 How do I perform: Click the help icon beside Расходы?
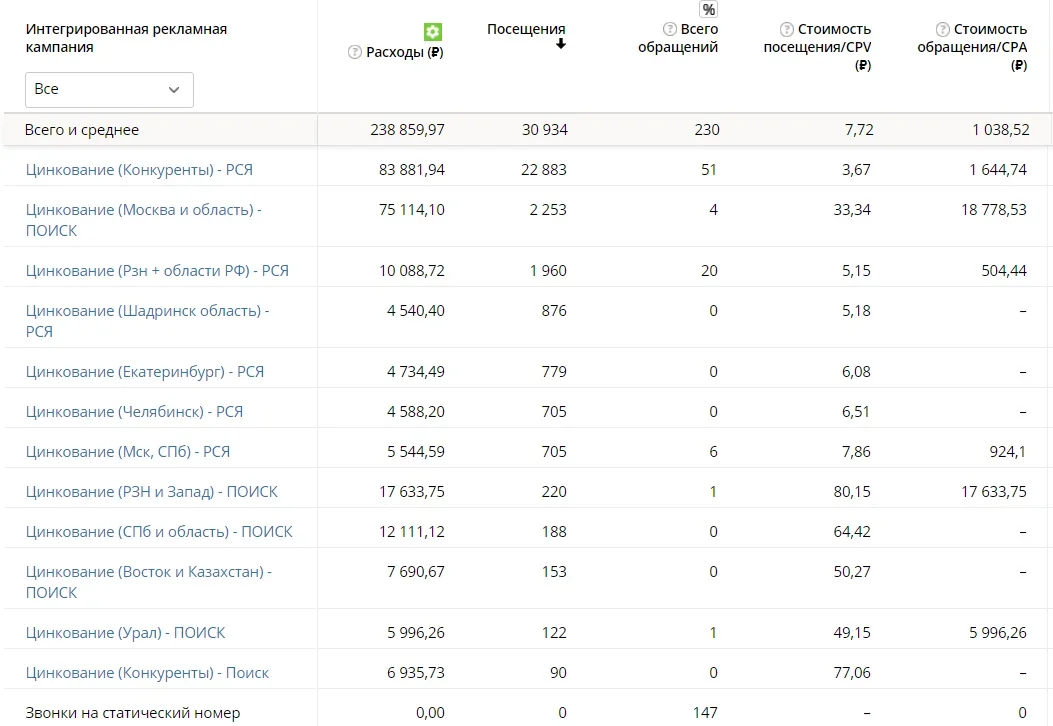354,53
